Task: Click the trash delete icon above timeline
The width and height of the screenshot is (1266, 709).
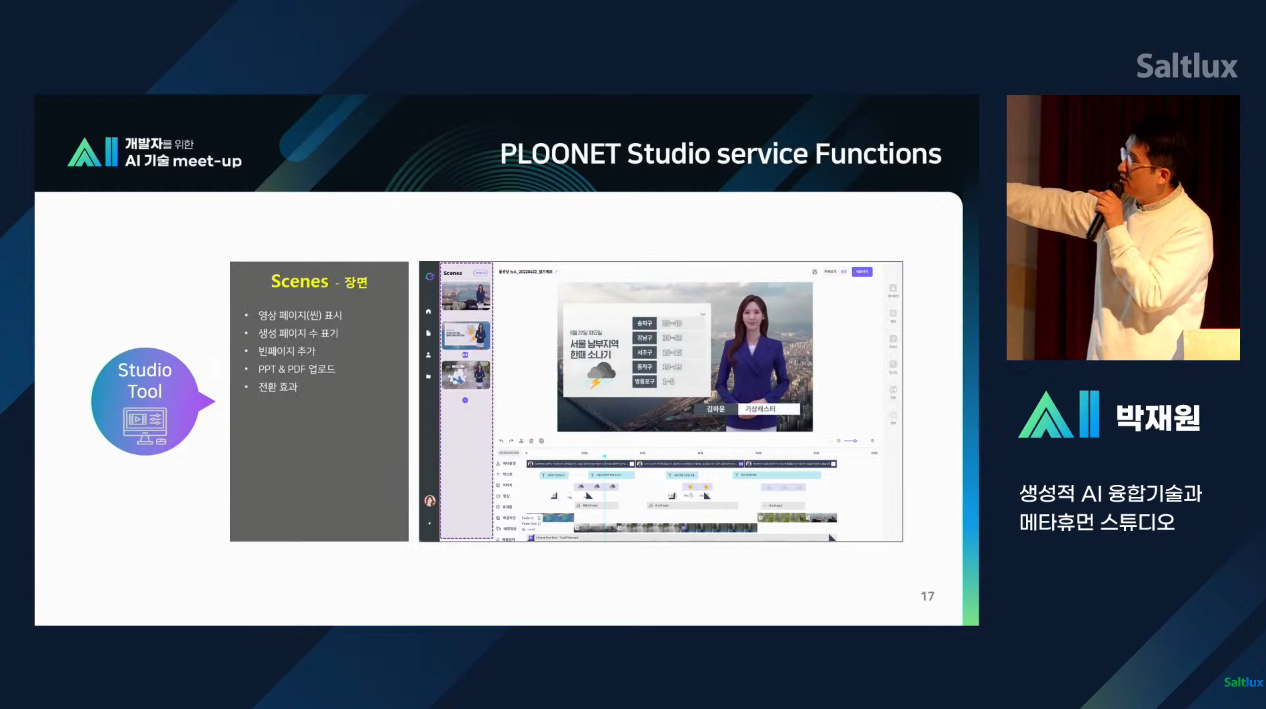Action: click(531, 441)
